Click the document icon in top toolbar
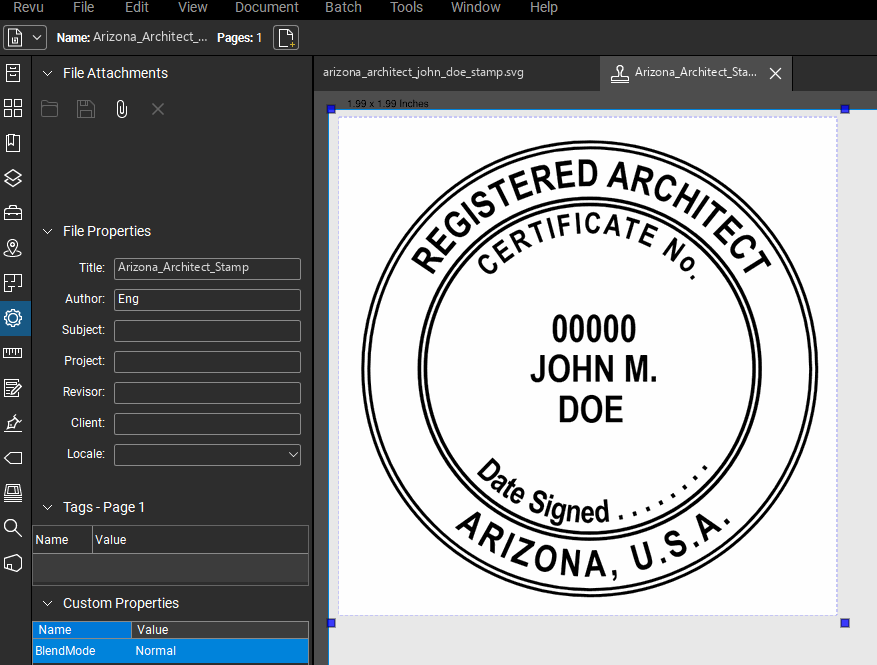The image size is (877, 665). coord(15,37)
